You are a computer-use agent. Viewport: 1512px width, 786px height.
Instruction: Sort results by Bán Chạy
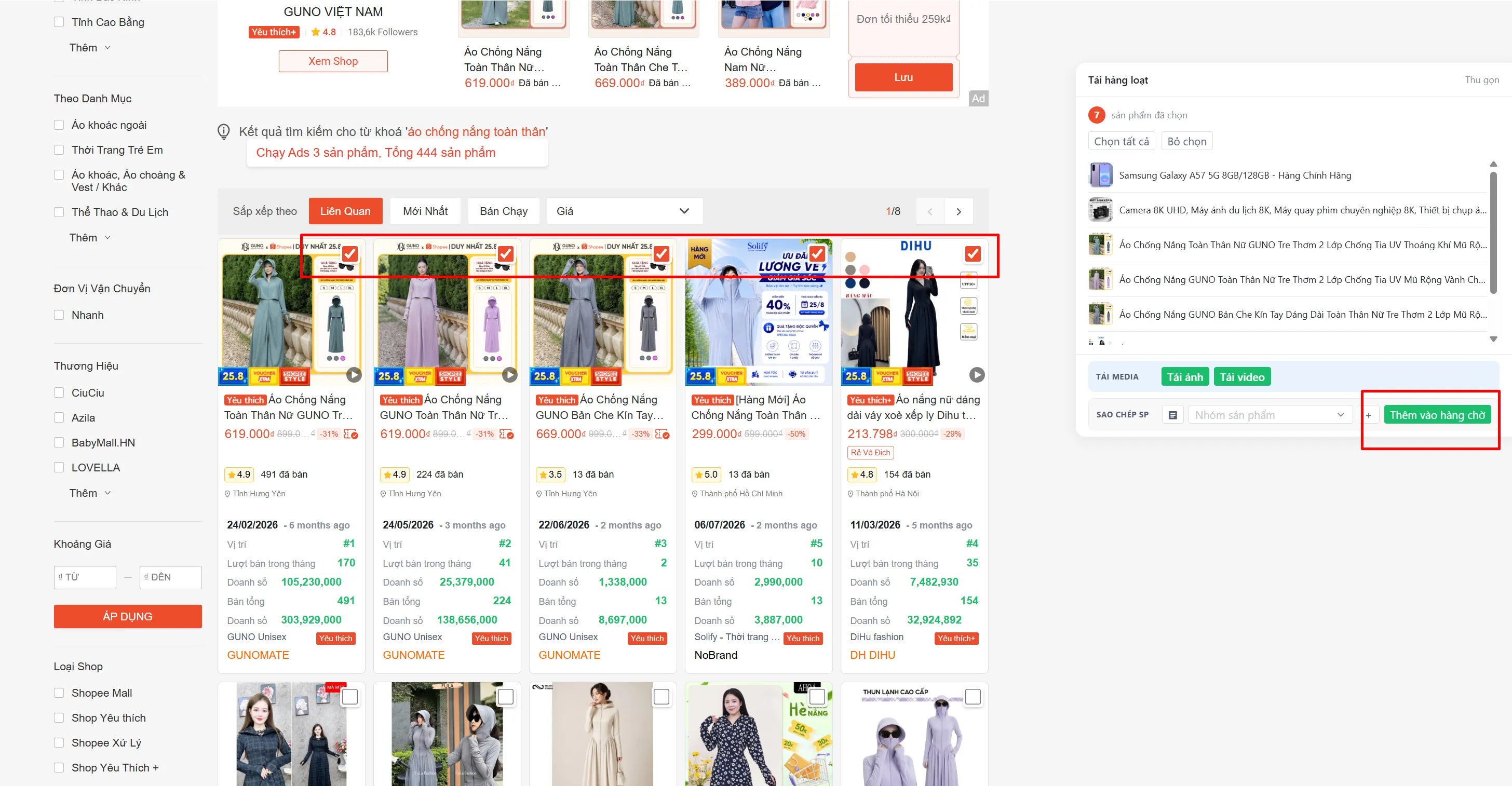(504, 211)
